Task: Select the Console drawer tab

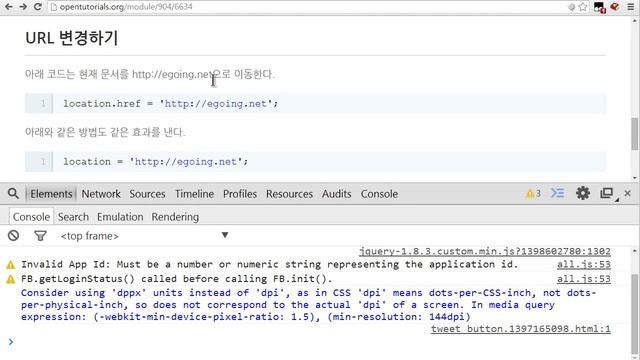Action: (x=31, y=217)
